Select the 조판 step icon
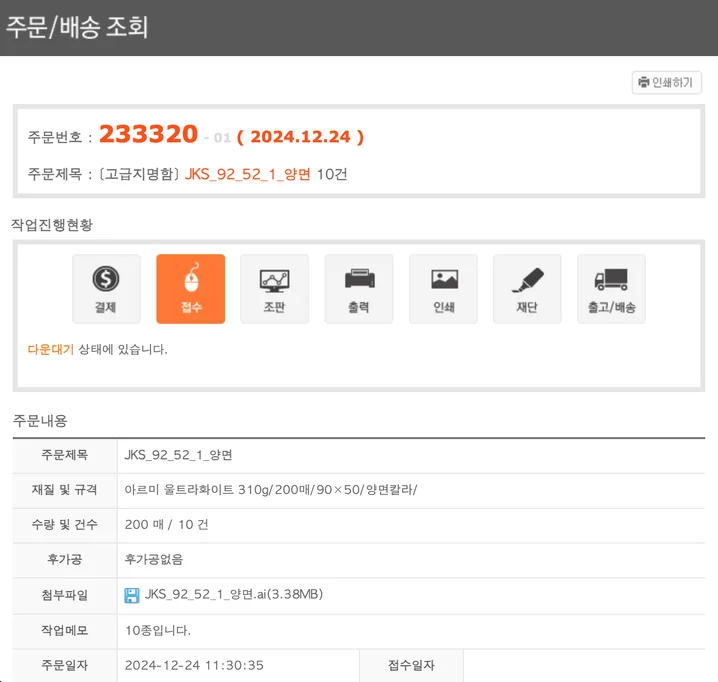This screenshot has height=682, width=718. click(274, 289)
